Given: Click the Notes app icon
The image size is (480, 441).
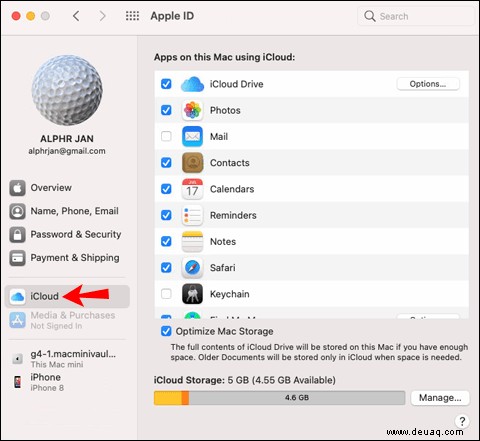Looking at the screenshot, I should (x=192, y=241).
